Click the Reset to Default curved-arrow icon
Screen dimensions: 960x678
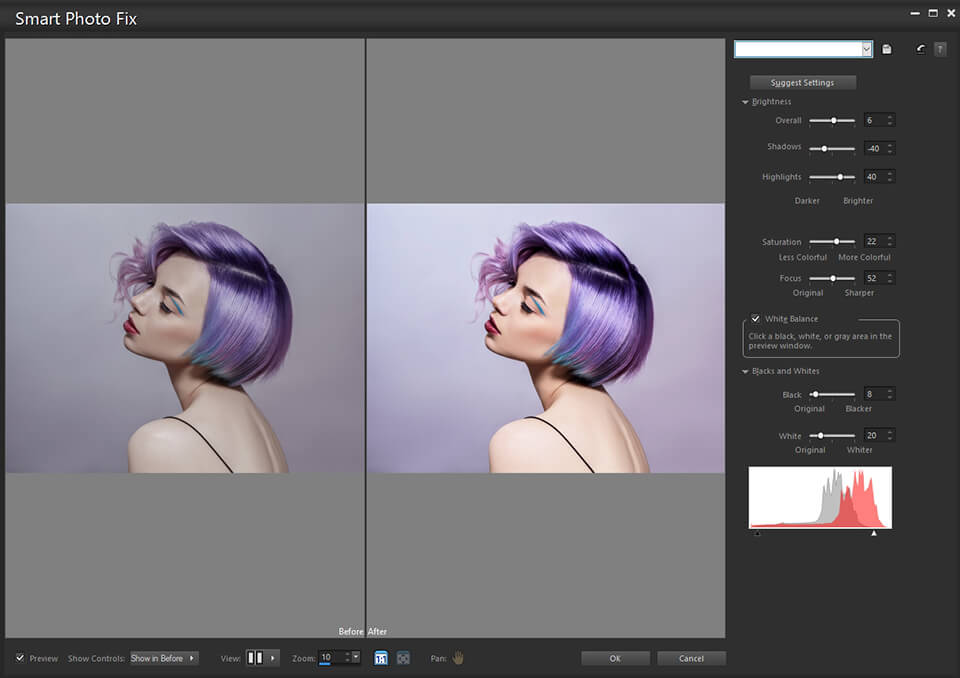coord(919,48)
